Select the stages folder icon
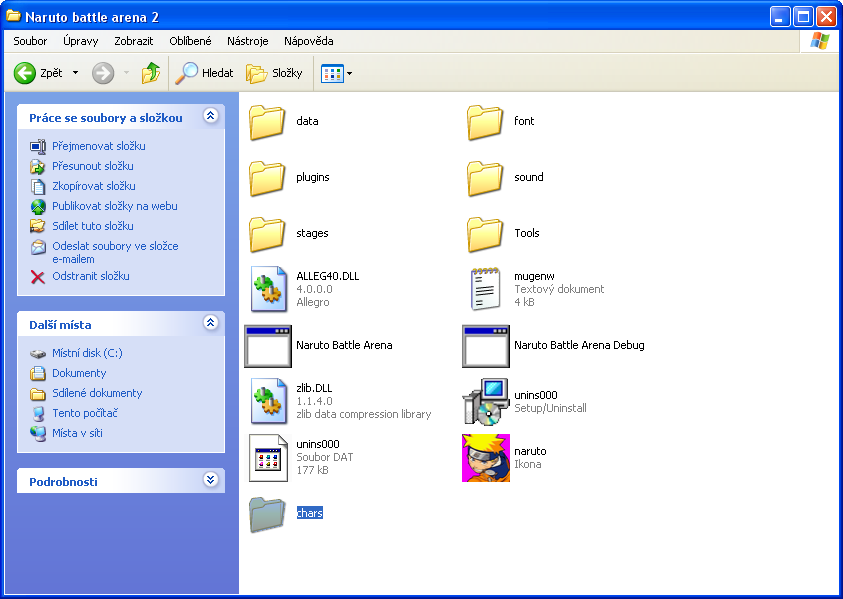Screen dimensions: 843x599 (x=267, y=234)
